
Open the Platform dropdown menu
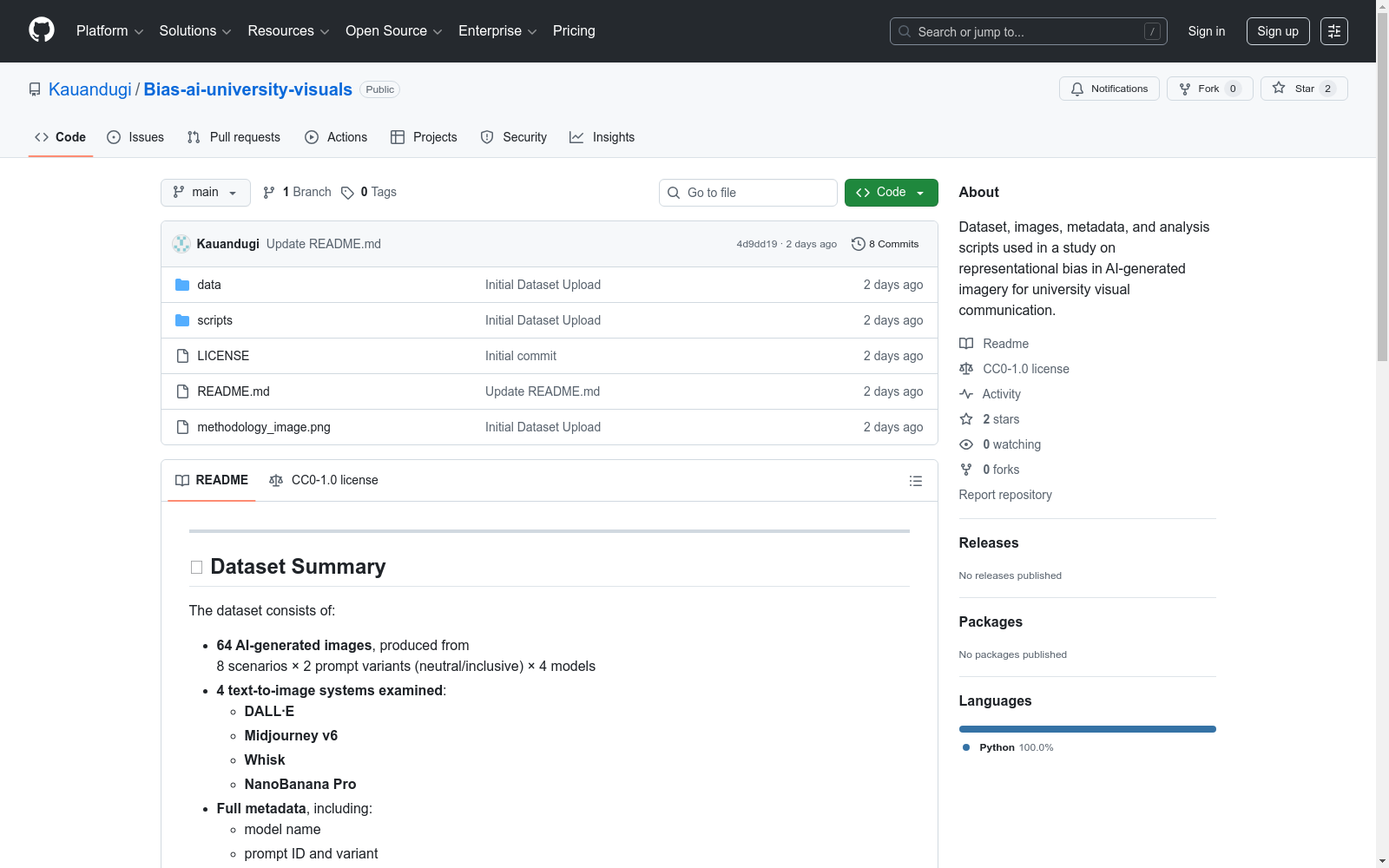[x=109, y=31]
